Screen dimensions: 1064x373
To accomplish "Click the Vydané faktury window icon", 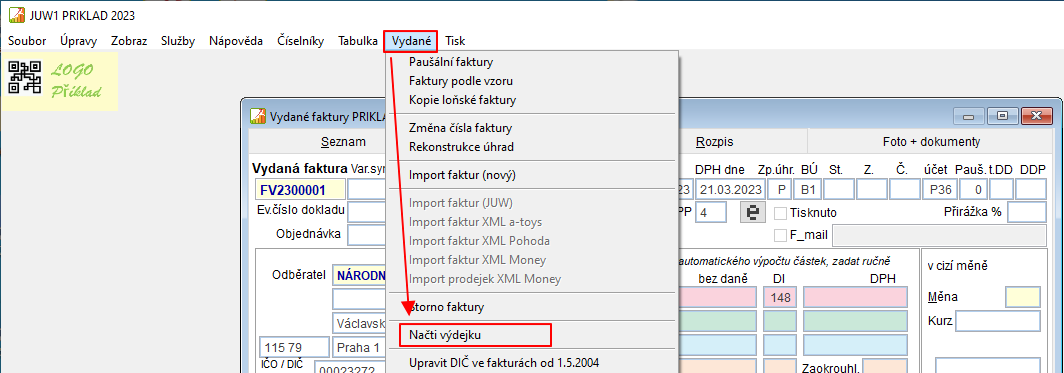I will click(258, 116).
